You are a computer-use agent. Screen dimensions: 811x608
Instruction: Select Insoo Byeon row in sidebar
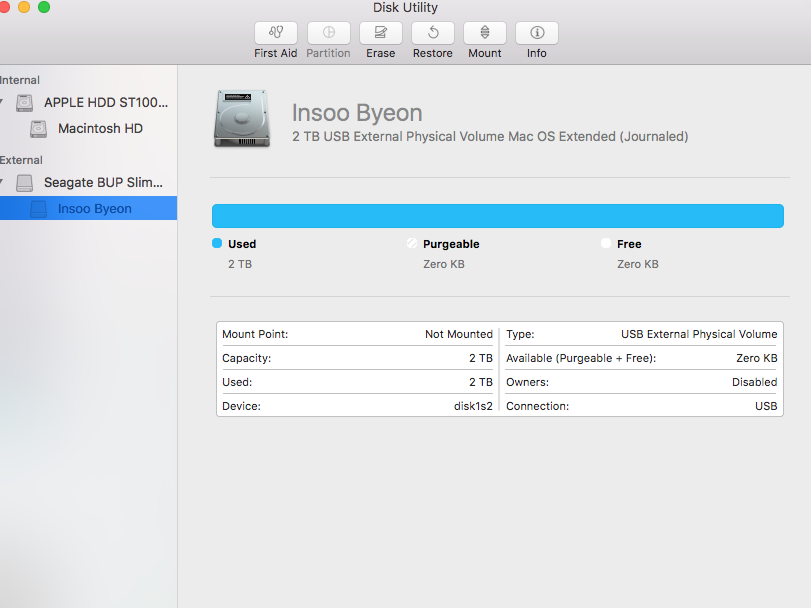click(88, 208)
